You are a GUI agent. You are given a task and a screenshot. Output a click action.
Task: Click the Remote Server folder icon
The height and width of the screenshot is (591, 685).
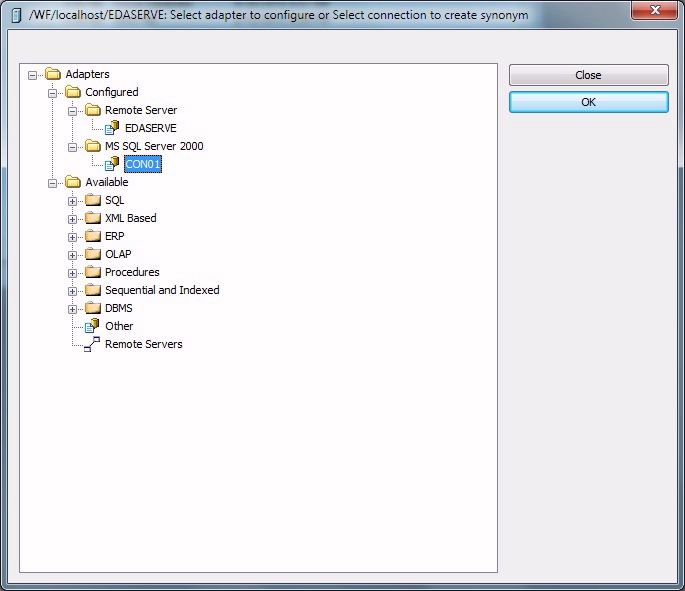[93, 110]
